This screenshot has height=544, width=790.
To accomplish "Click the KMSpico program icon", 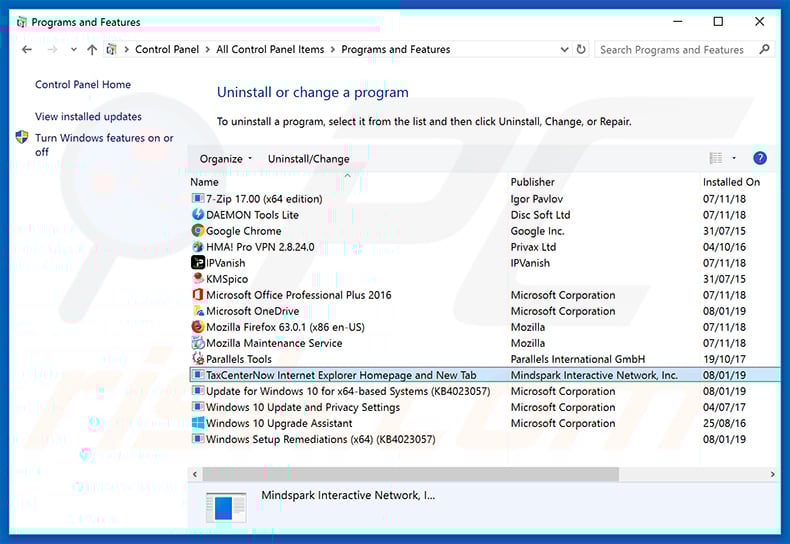I will coord(198,279).
